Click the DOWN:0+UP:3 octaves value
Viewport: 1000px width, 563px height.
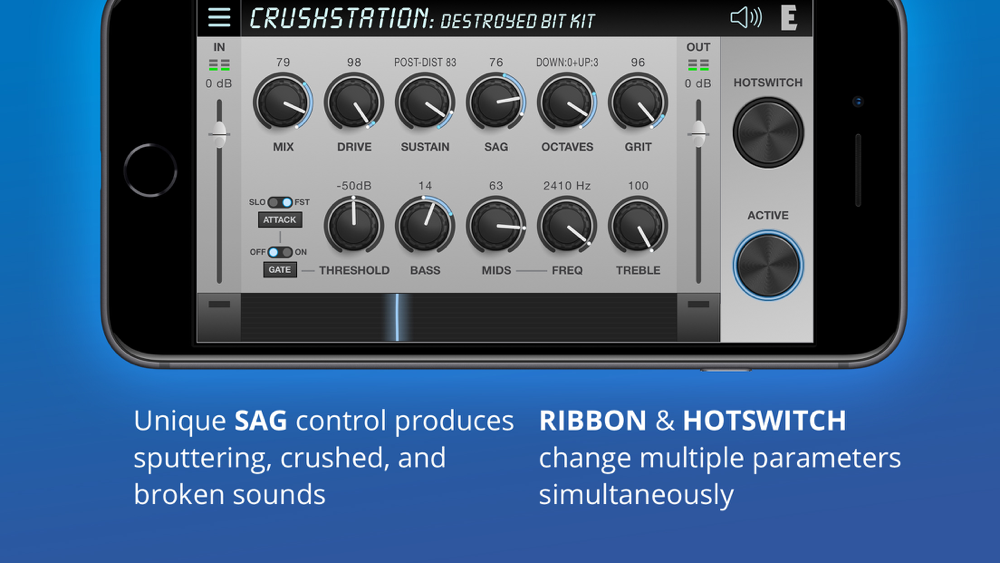click(x=567, y=62)
